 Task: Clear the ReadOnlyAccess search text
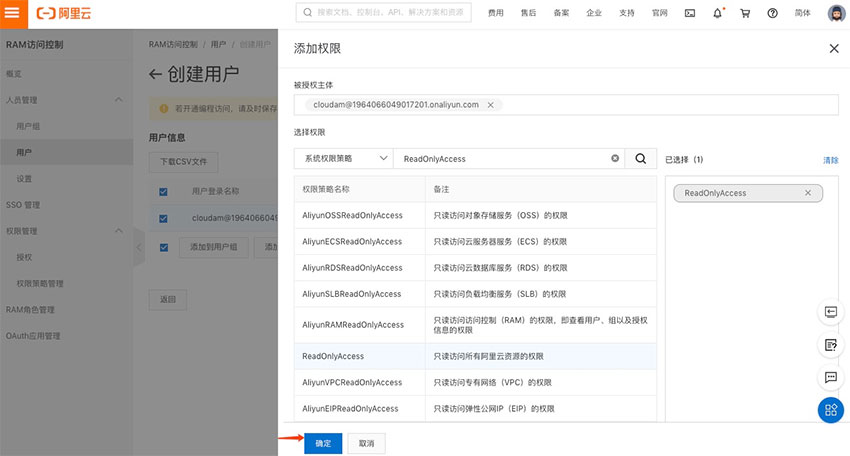pyautogui.click(x=615, y=158)
